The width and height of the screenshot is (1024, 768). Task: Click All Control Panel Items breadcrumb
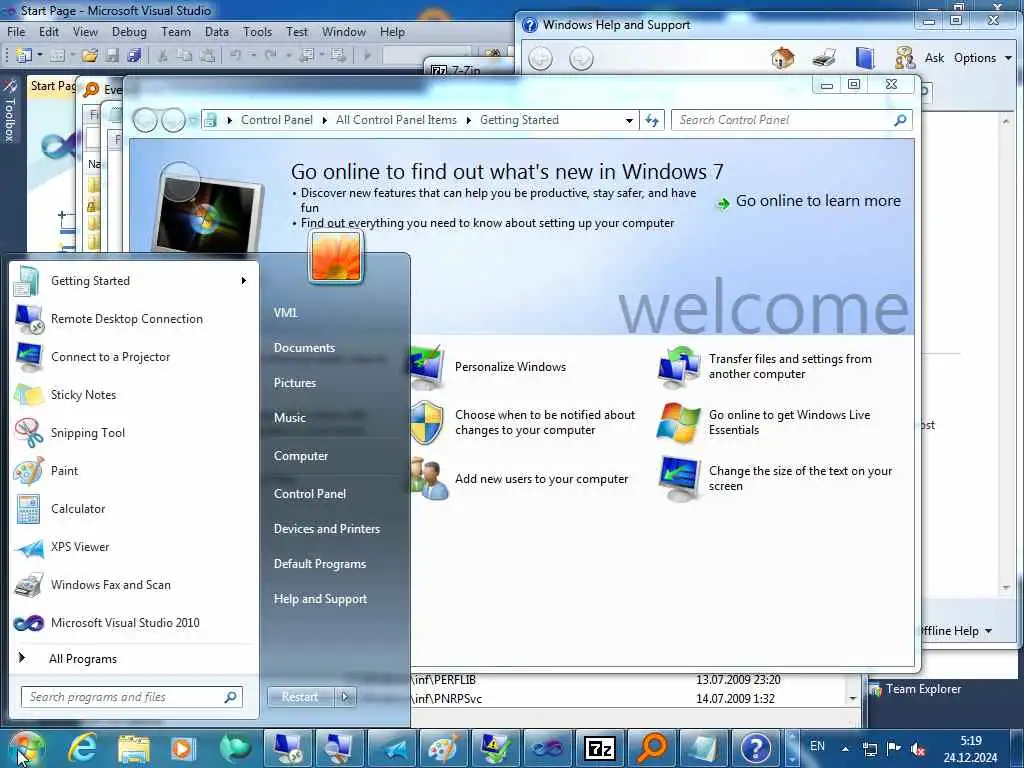[396, 120]
